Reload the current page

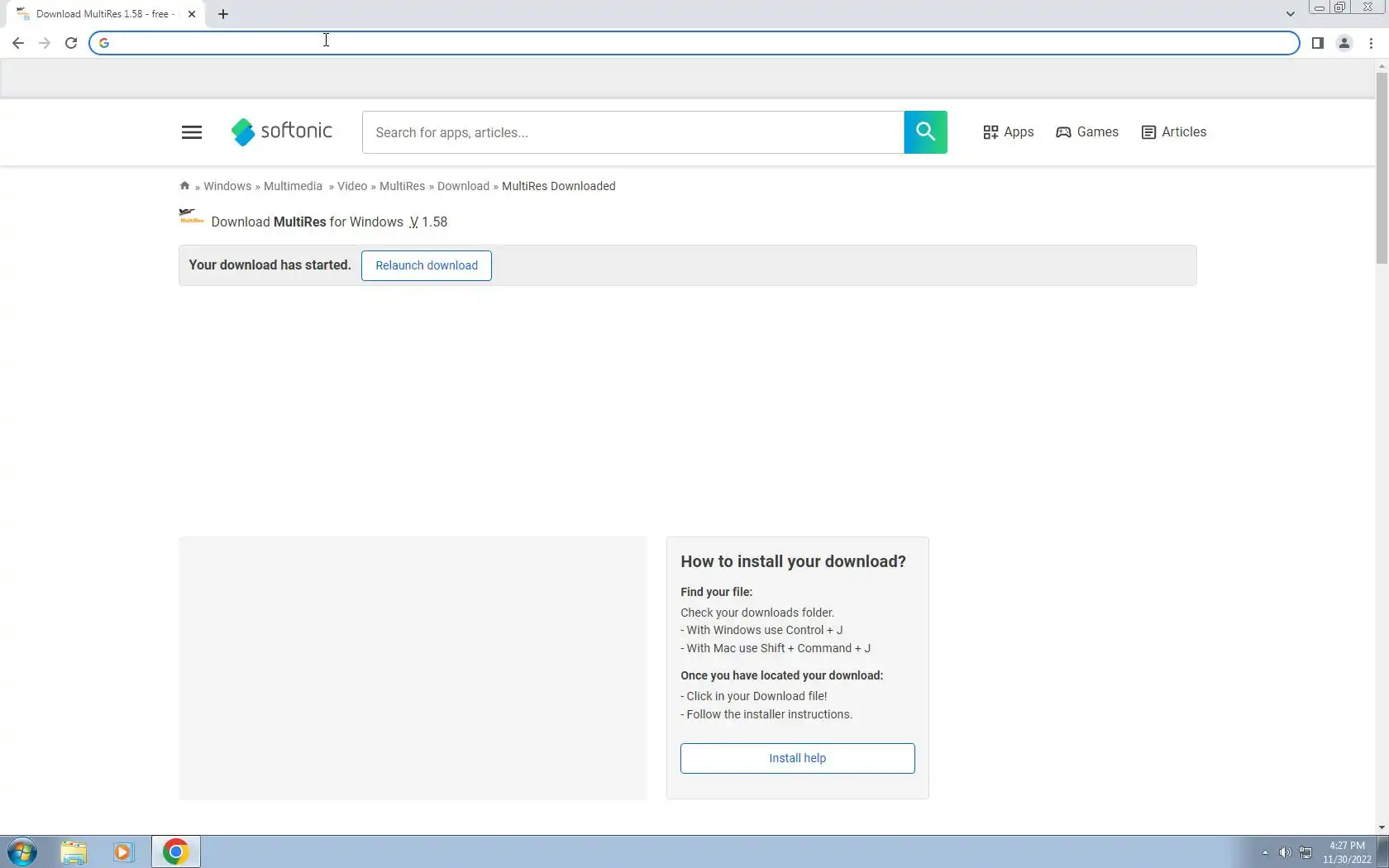point(71,43)
